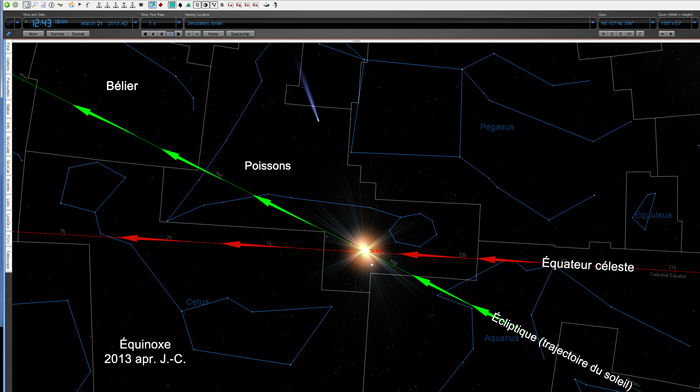Face east with the E button

click(621, 33)
